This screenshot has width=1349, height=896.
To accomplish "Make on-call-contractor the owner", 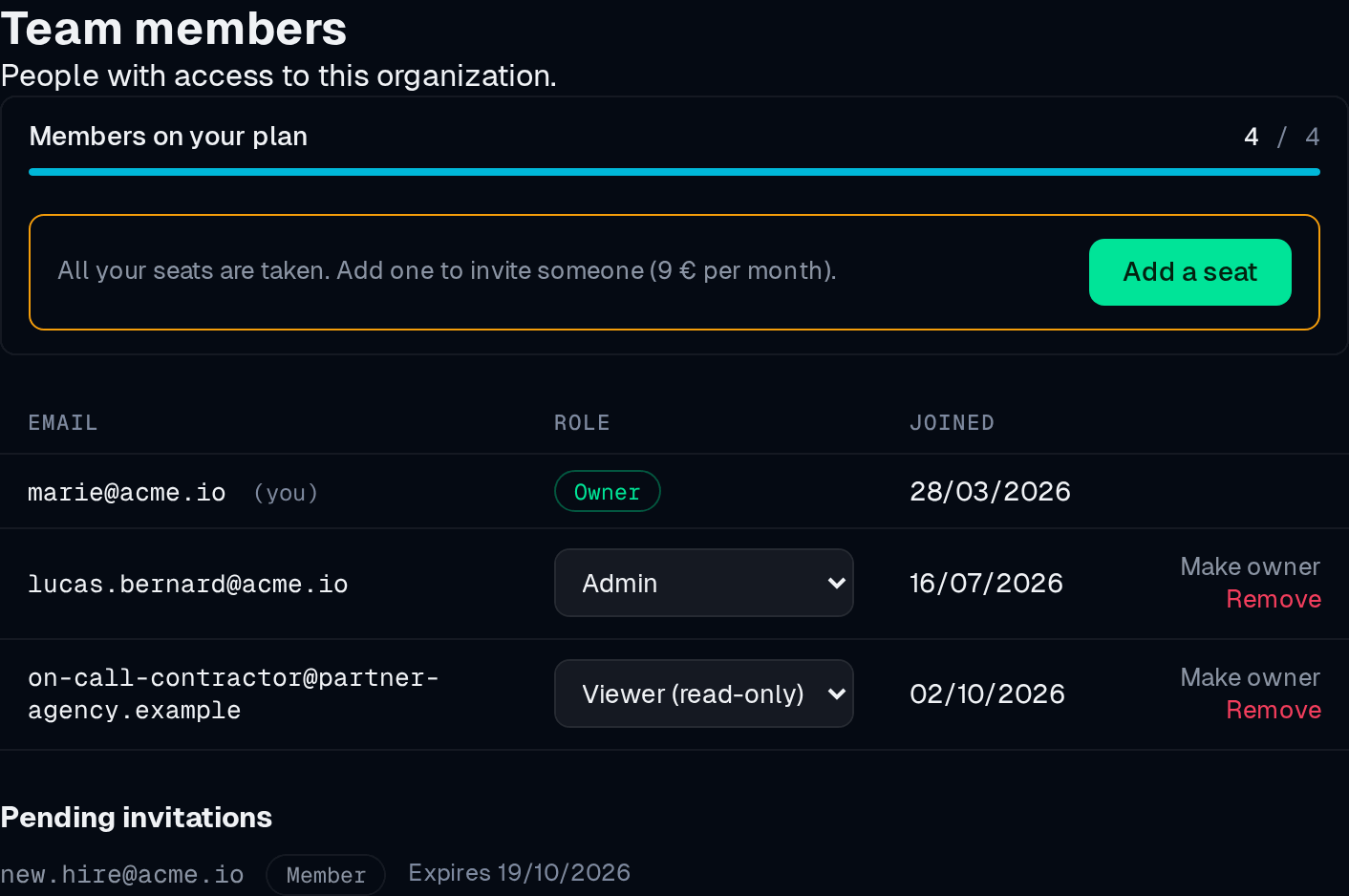I will tap(1250, 677).
